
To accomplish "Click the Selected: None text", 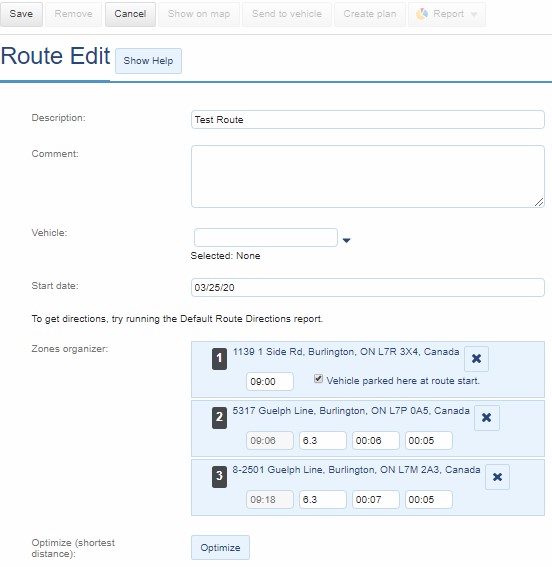I will (225, 256).
